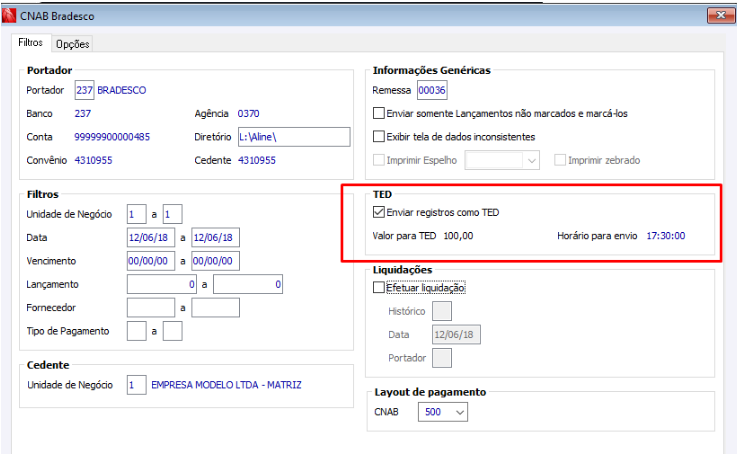Click the Diretório input field
The height and width of the screenshot is (456, 737).
(x=294, y=137)
